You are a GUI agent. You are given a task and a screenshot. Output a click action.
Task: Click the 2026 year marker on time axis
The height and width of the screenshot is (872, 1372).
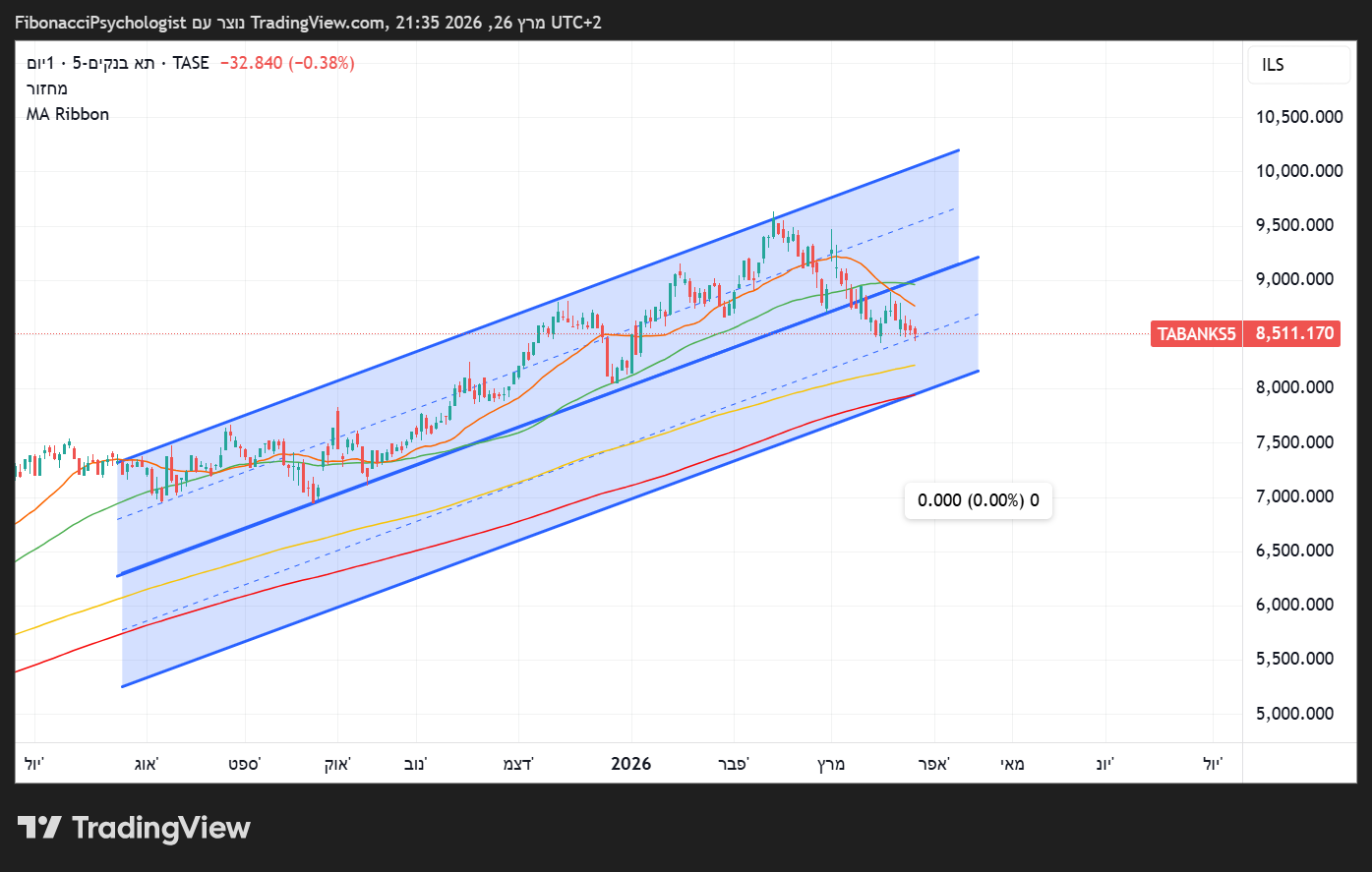click(631, 764)
